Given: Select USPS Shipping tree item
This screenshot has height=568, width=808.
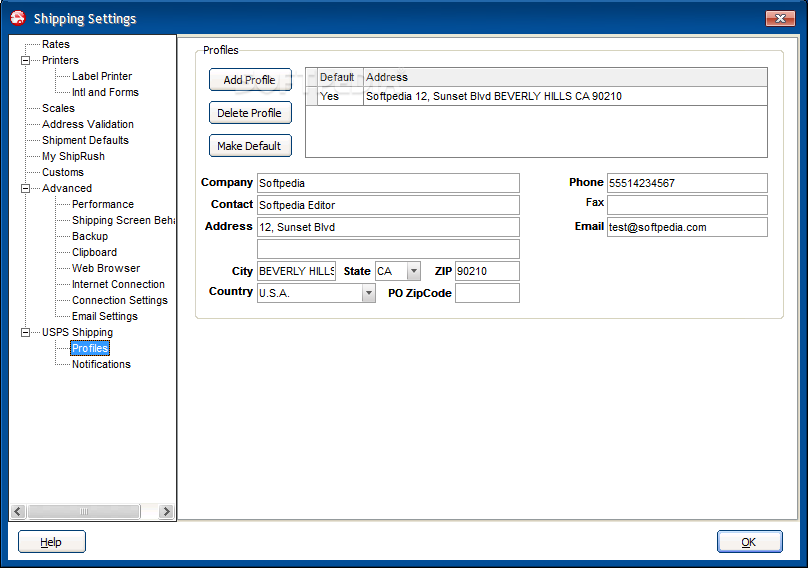Looking at the screenshot, I should click(x=77, y=332).
